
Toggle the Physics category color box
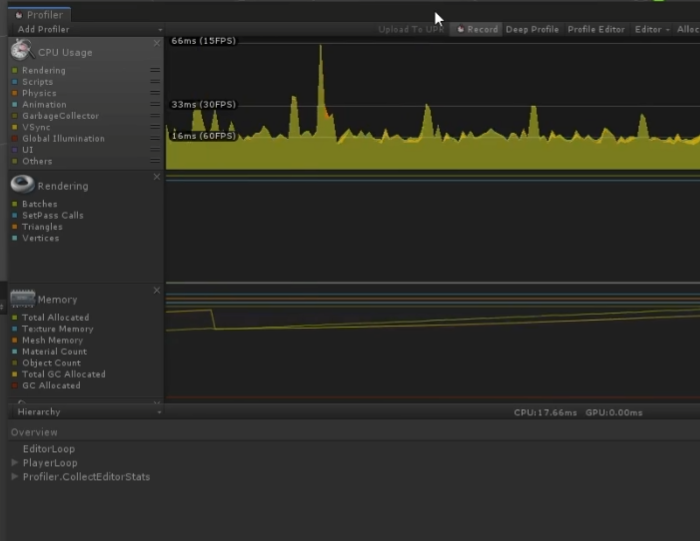15,93
